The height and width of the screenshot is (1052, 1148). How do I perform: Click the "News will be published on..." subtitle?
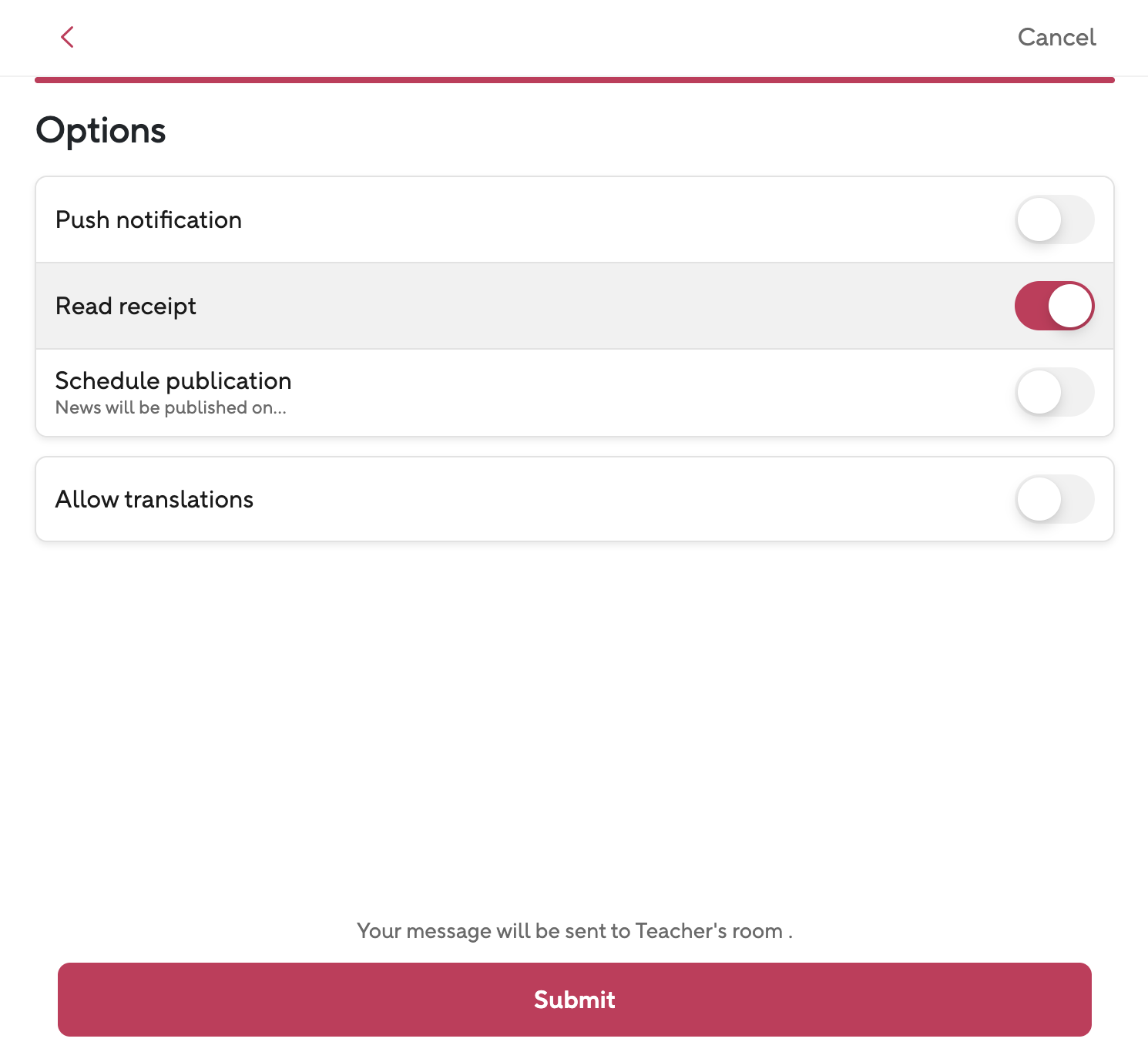[170, 407]
